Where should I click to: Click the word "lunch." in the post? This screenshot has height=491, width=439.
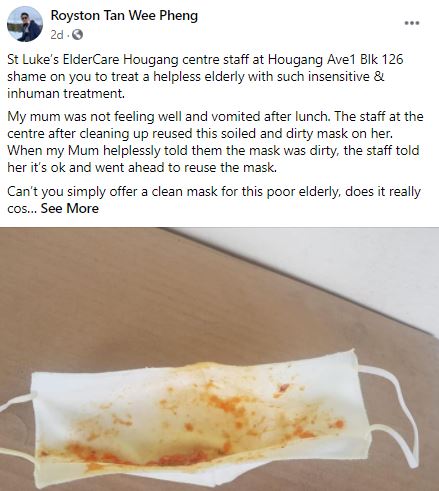tap(313, 117)
